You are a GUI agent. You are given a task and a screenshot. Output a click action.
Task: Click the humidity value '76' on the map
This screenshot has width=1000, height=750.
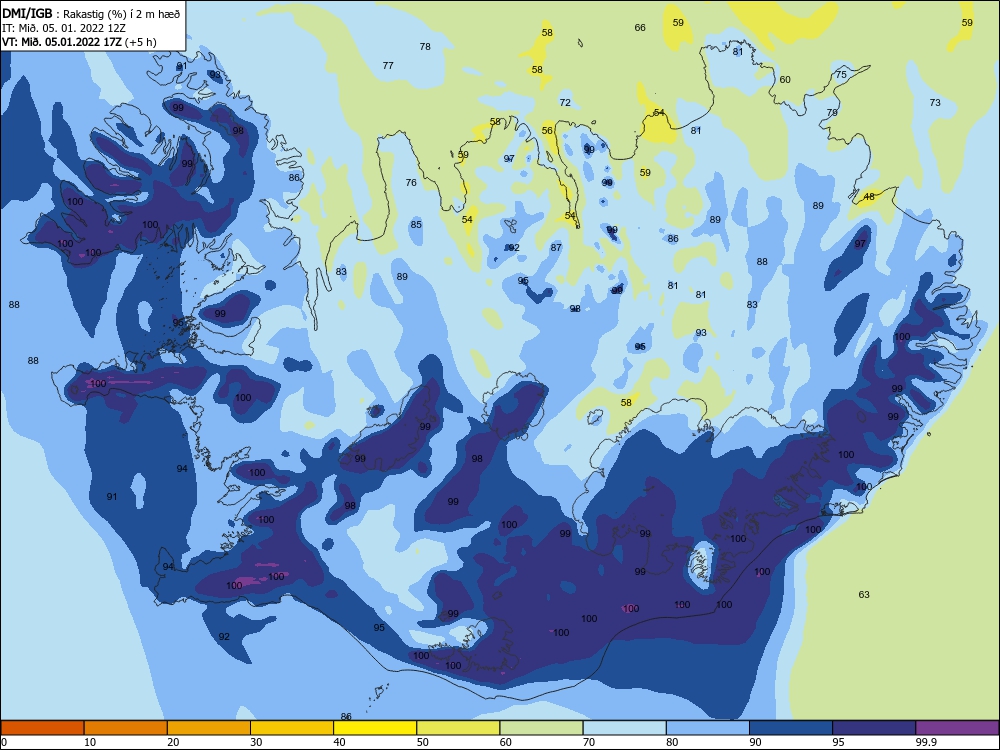[x=411, y=182]
